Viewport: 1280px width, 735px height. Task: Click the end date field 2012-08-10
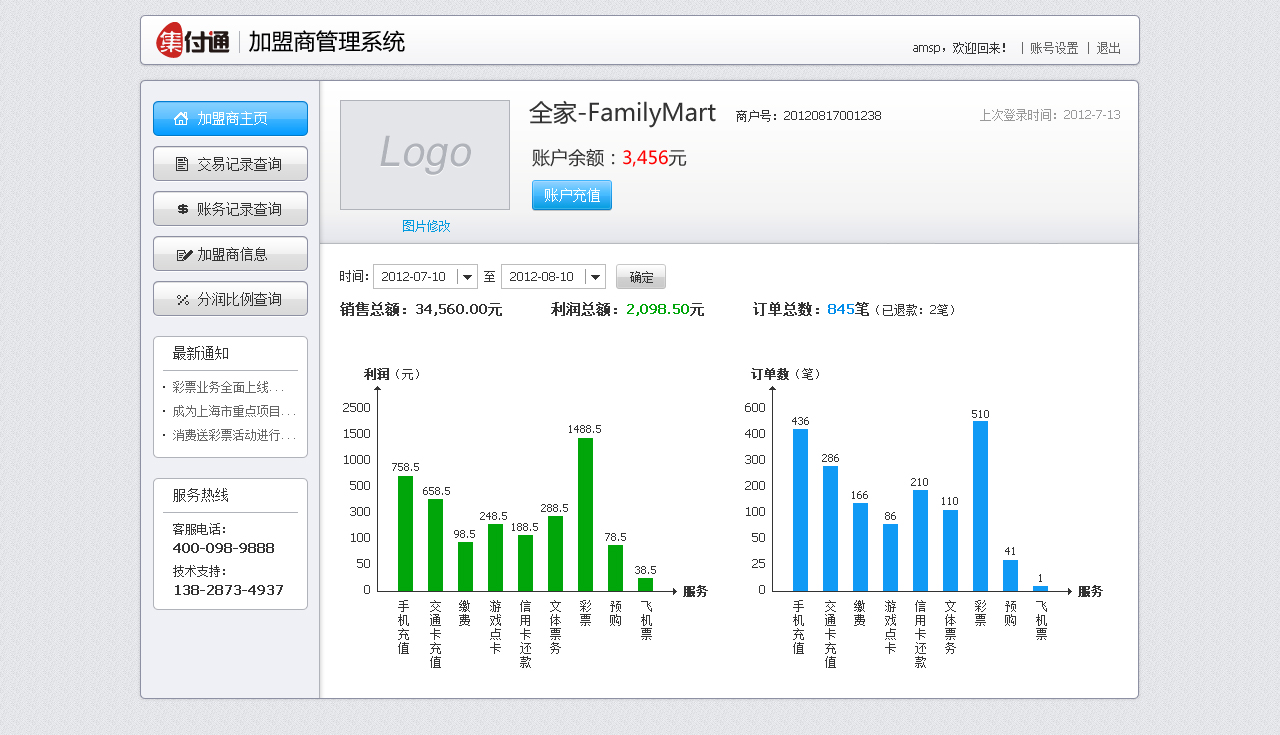click(553, 277)
